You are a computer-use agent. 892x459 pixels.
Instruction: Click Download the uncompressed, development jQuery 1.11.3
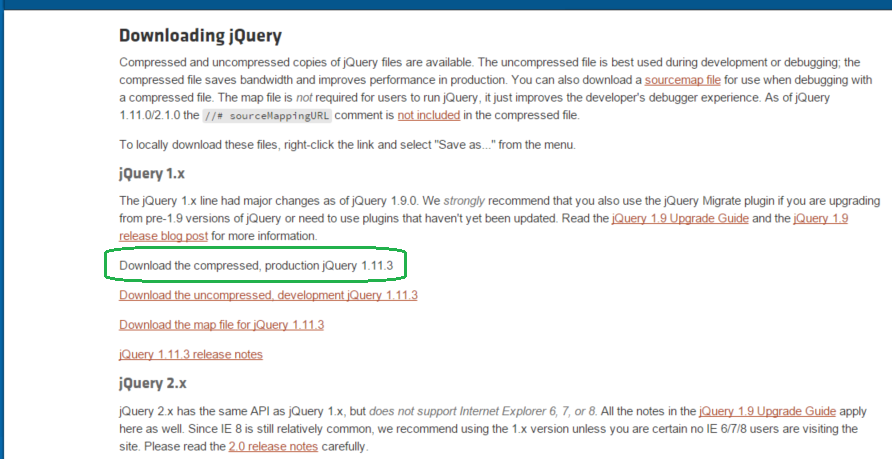pyautogui.click(x=268, y=295)
